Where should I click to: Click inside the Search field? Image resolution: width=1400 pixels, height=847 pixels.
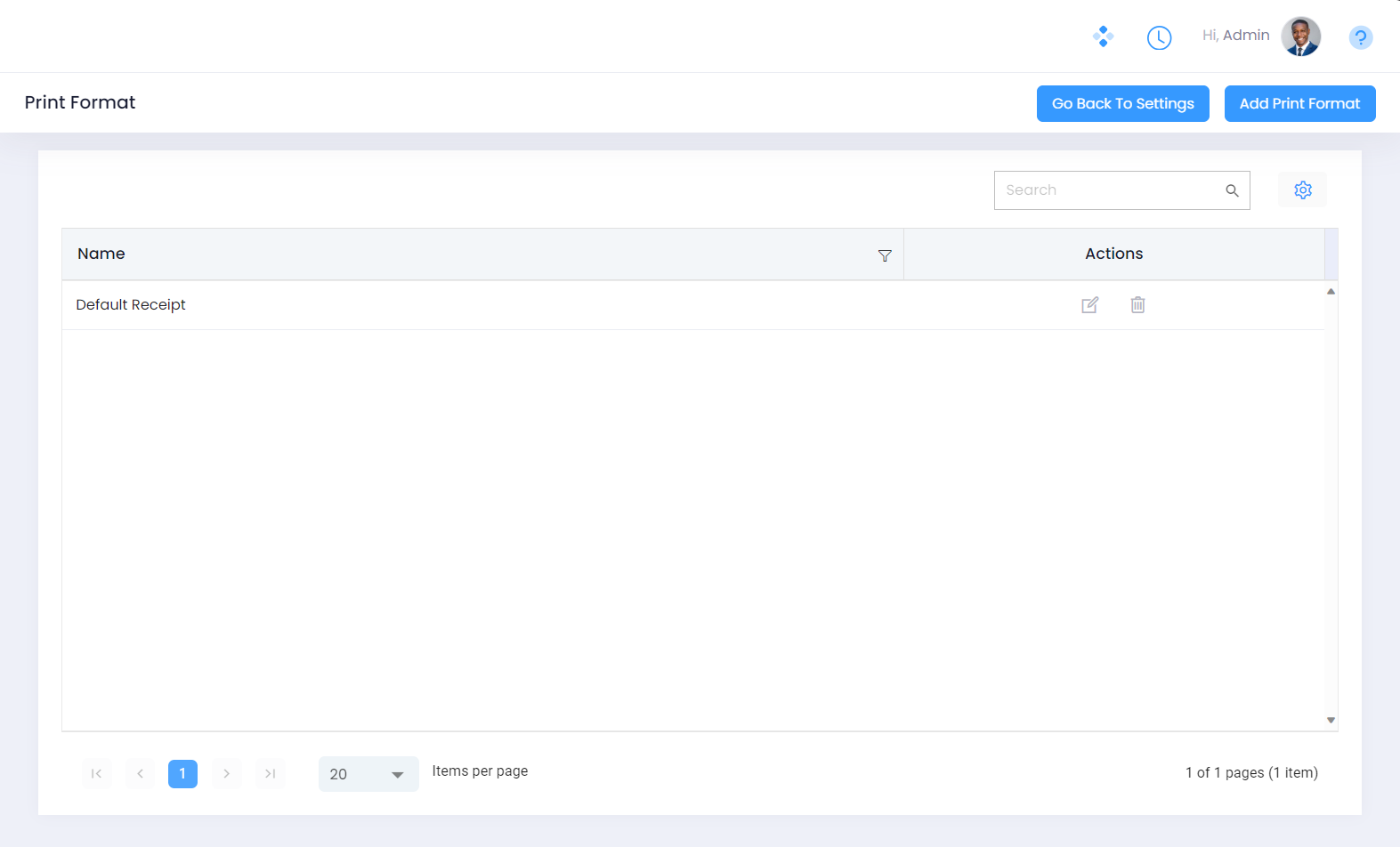pos(1108,190)
